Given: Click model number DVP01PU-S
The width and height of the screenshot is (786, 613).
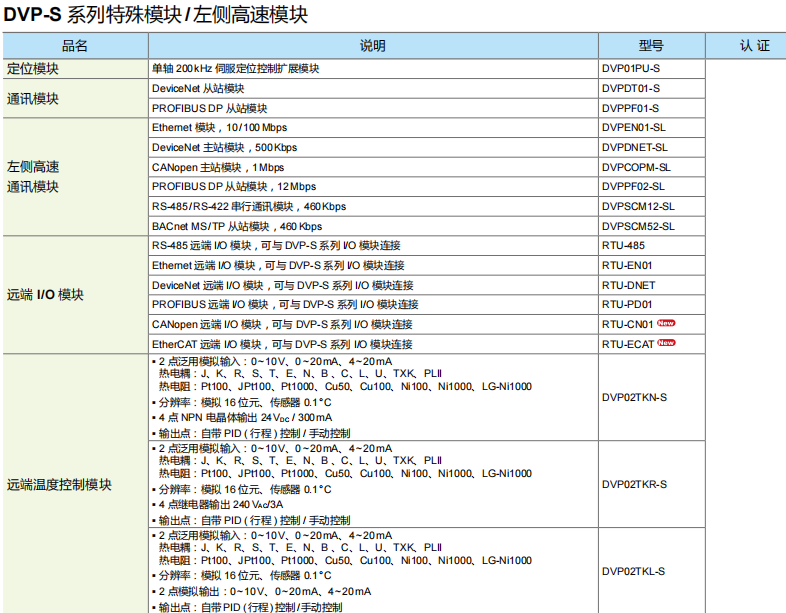Looking at the screenshot, I should pos(631,69).
